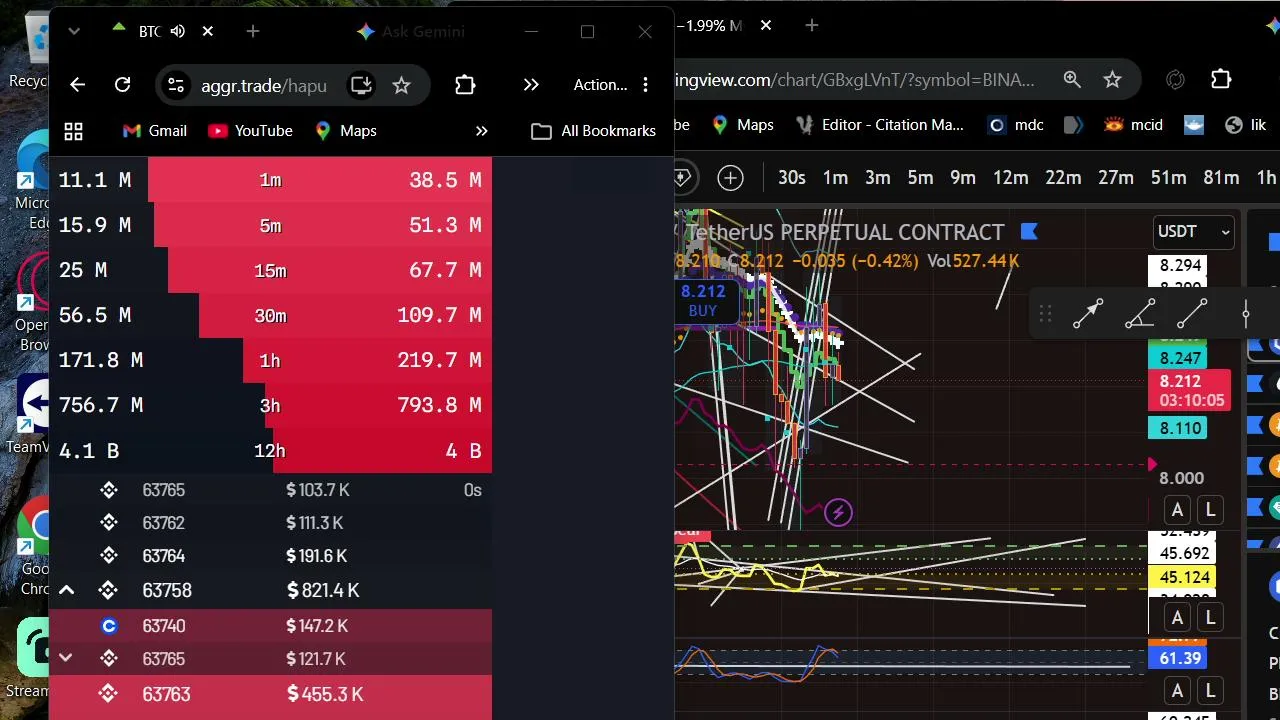Select the 1m volume row showing 38.5 M
Image resolution: width=1280 pixels, height=720 pixels.
(270, 180)
